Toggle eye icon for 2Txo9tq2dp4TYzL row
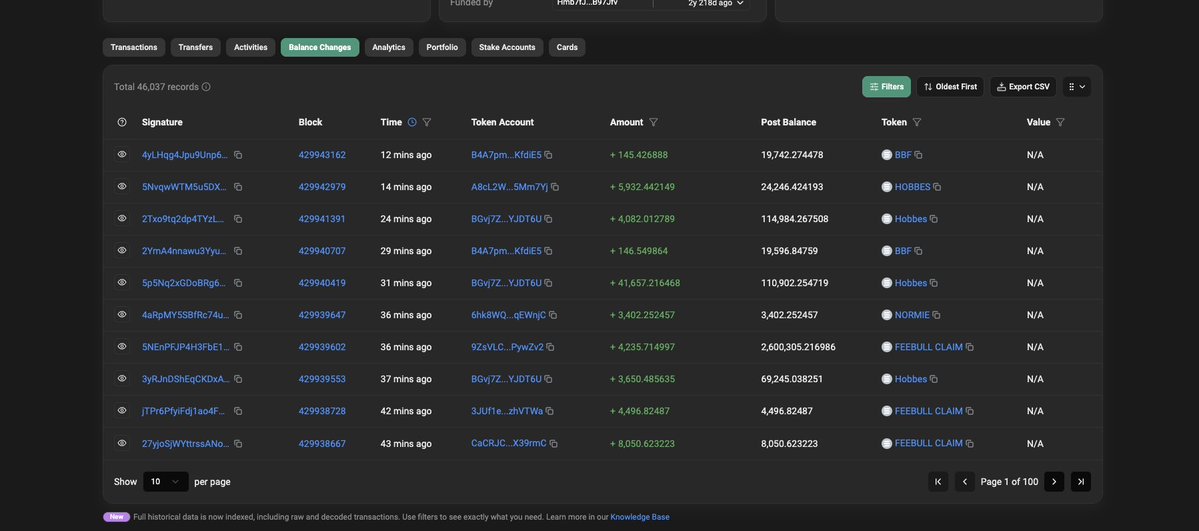The width and height of the screenshot is (1199, 531). pos(122,219)
